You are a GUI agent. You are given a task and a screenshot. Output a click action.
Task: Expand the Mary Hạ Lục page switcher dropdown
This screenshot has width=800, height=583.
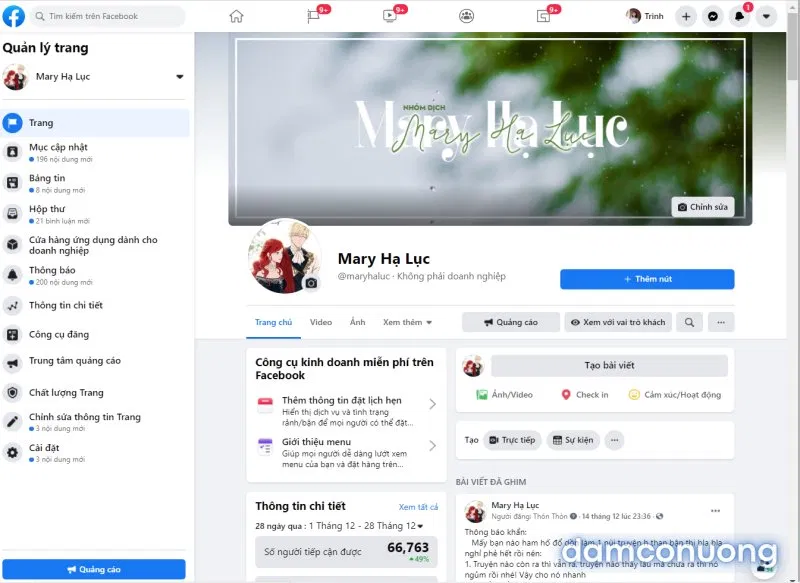coord(180,77)
